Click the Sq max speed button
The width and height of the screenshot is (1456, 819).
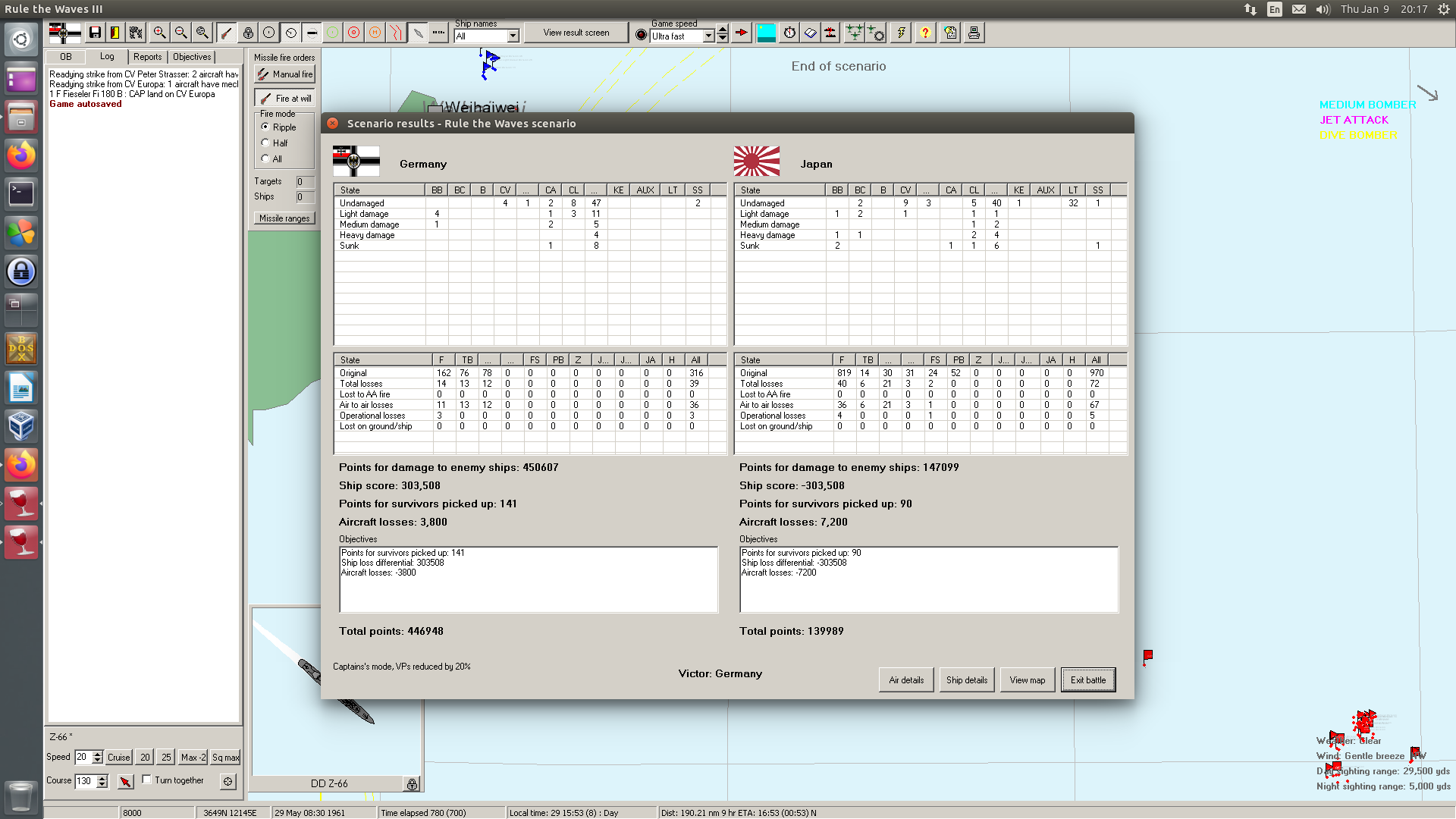[225, 758]
